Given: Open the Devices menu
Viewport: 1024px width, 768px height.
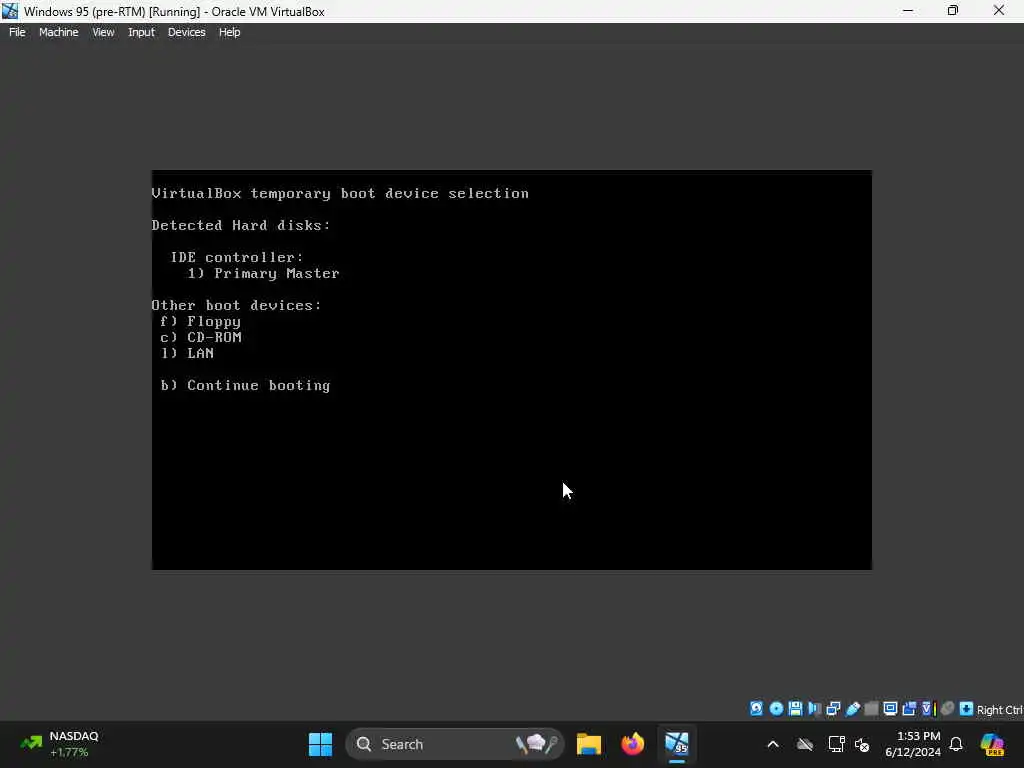Looking at the screenshot, I should point(187,32).
